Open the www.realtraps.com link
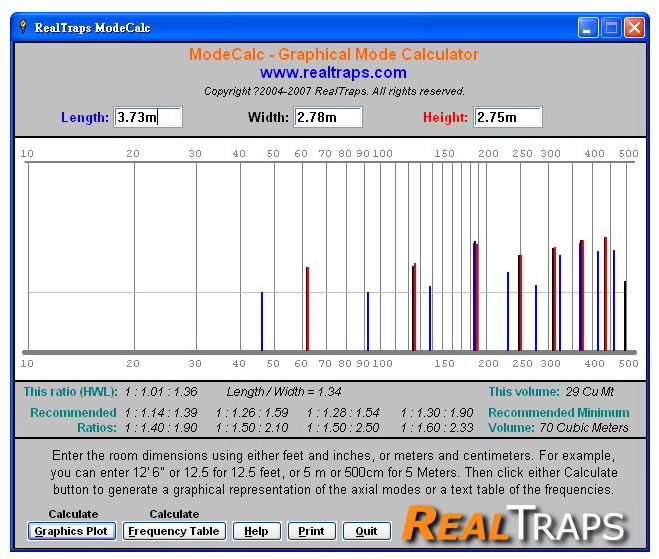 click(x=333, y=72)
